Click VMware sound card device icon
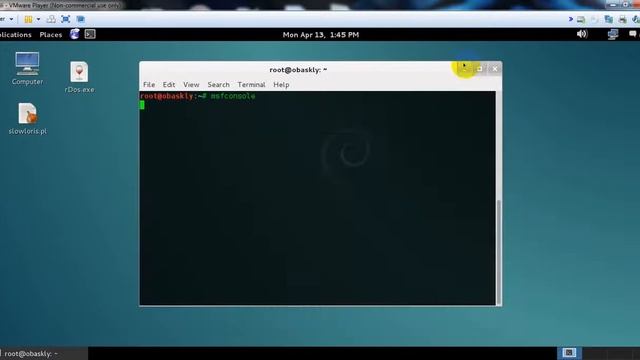The height and width of the screenshot is (360, 640). 636,19
